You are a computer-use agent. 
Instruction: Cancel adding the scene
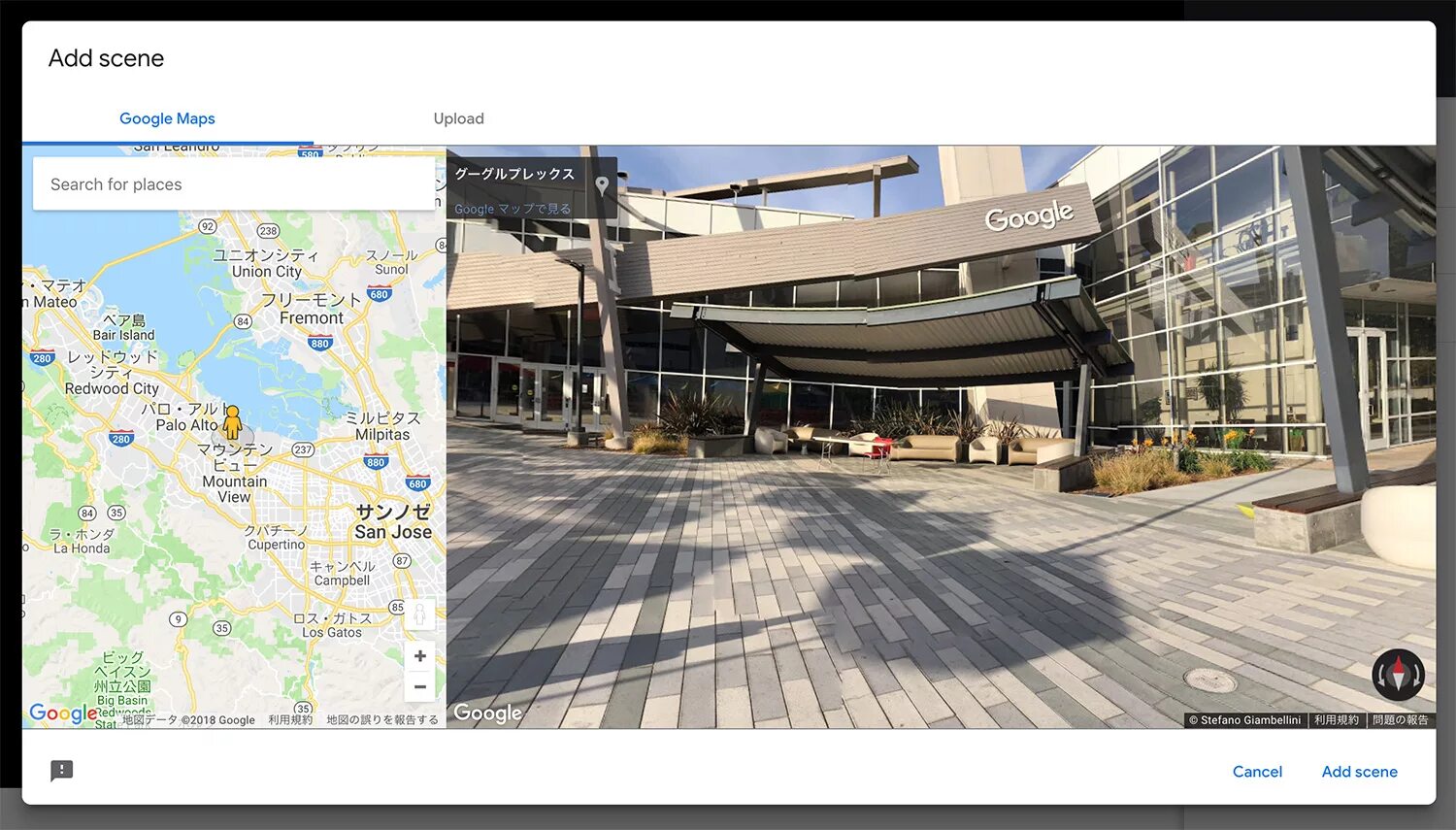(x=1257, y=772)
